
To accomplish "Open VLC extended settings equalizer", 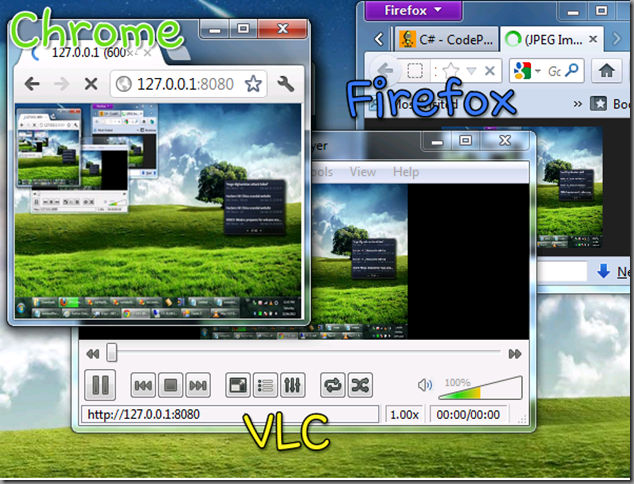I will click(292, 385).
